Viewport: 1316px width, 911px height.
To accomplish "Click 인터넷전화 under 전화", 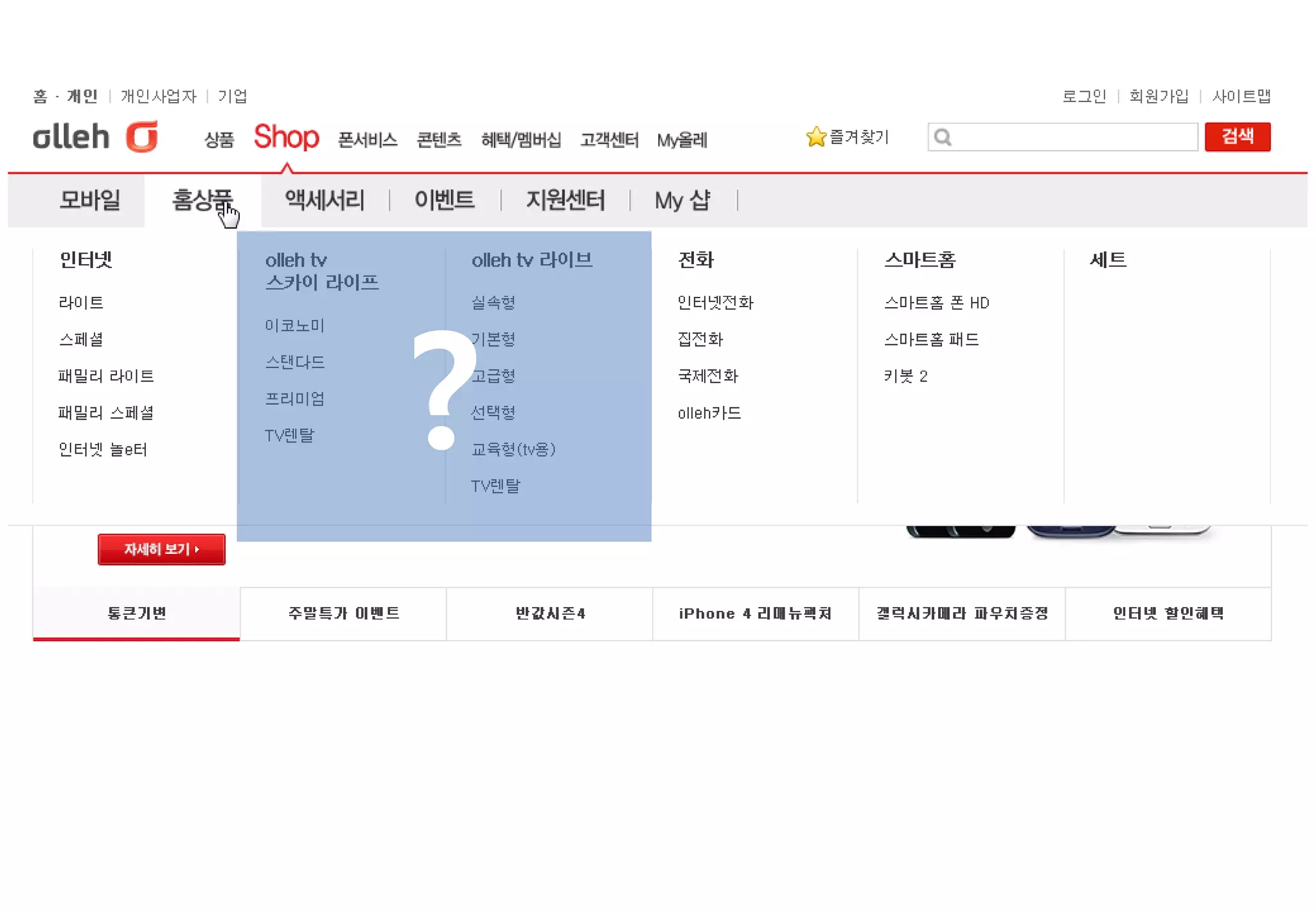I will [715, 303].
